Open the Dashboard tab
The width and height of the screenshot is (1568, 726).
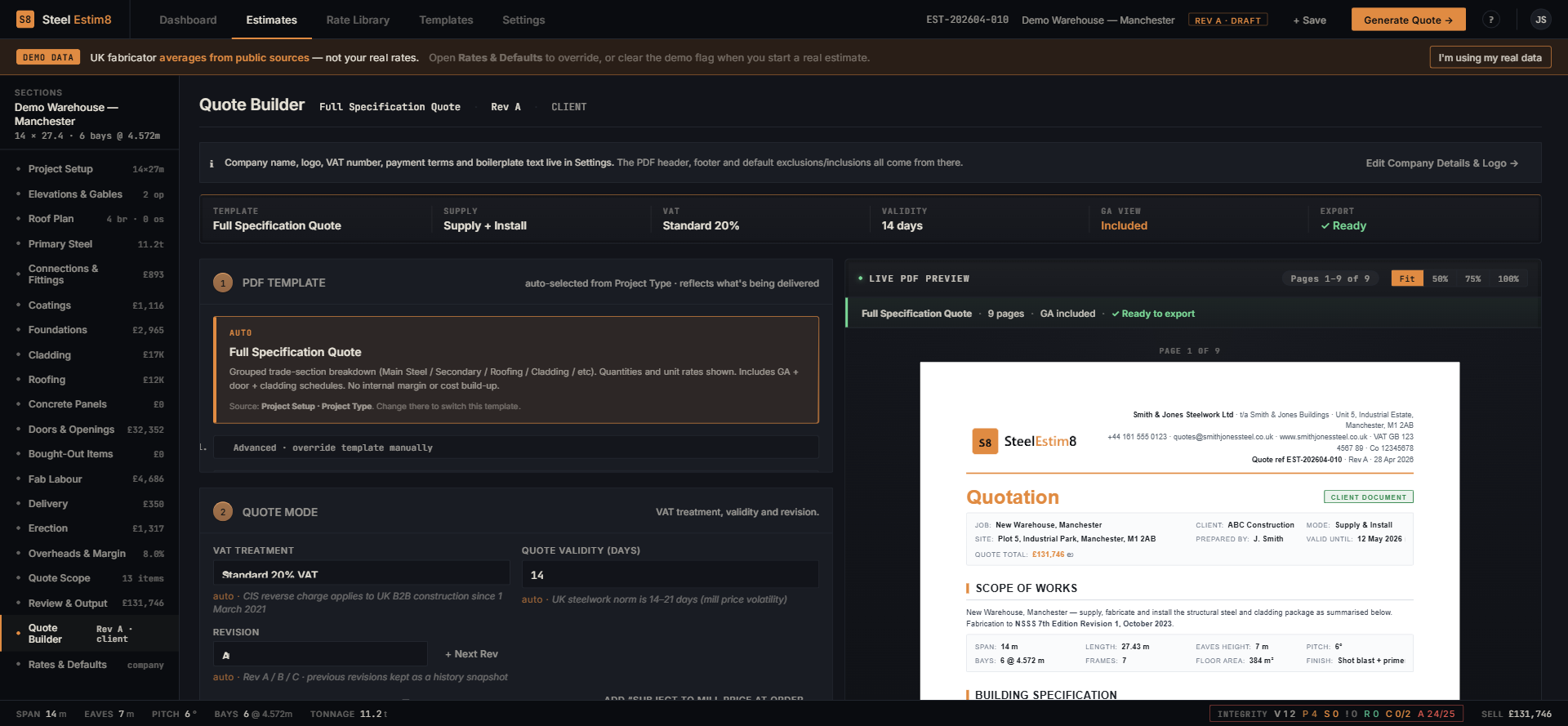[188, 20]
